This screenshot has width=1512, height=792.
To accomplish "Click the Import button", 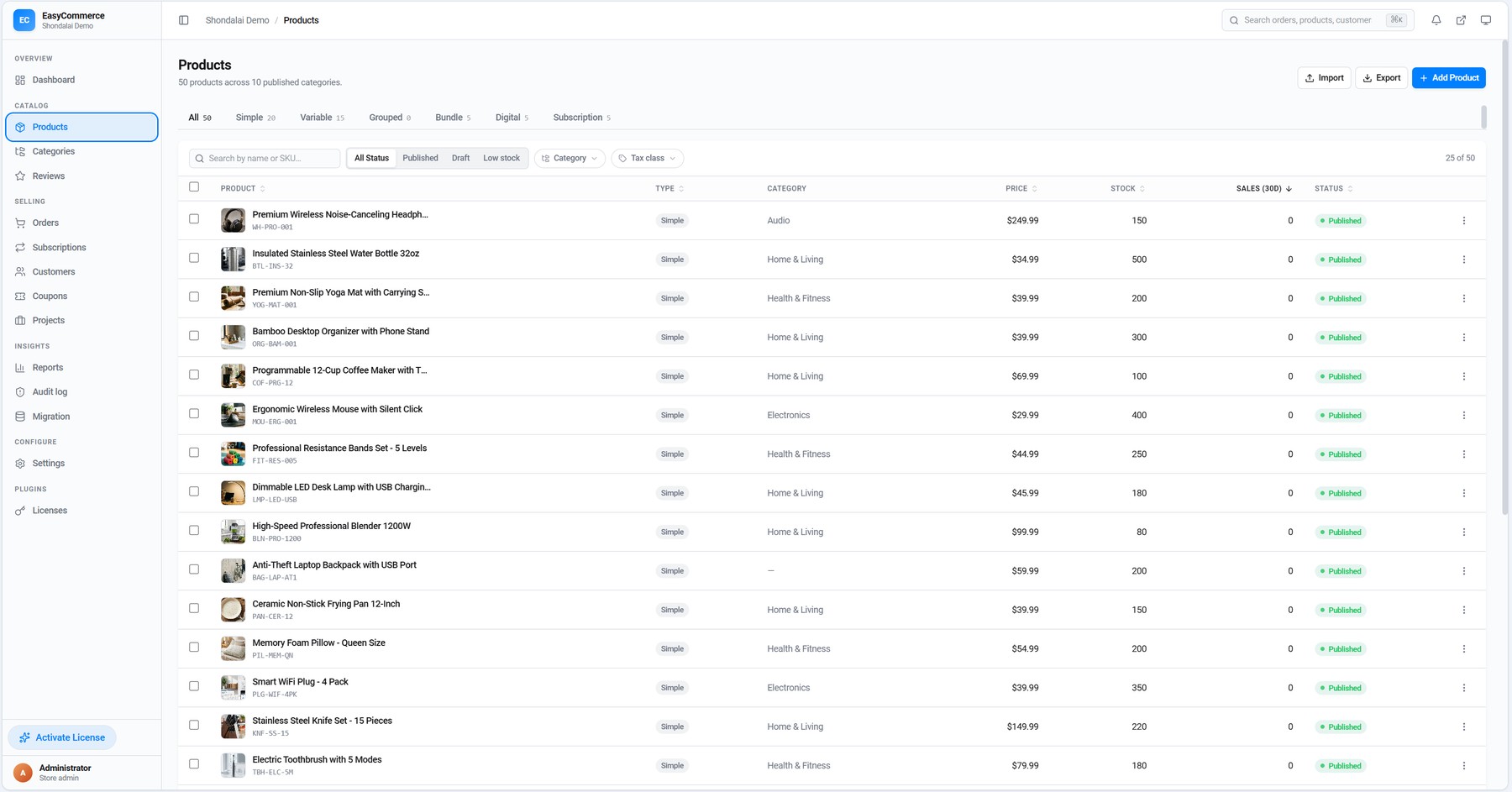I will (1325, 78).
